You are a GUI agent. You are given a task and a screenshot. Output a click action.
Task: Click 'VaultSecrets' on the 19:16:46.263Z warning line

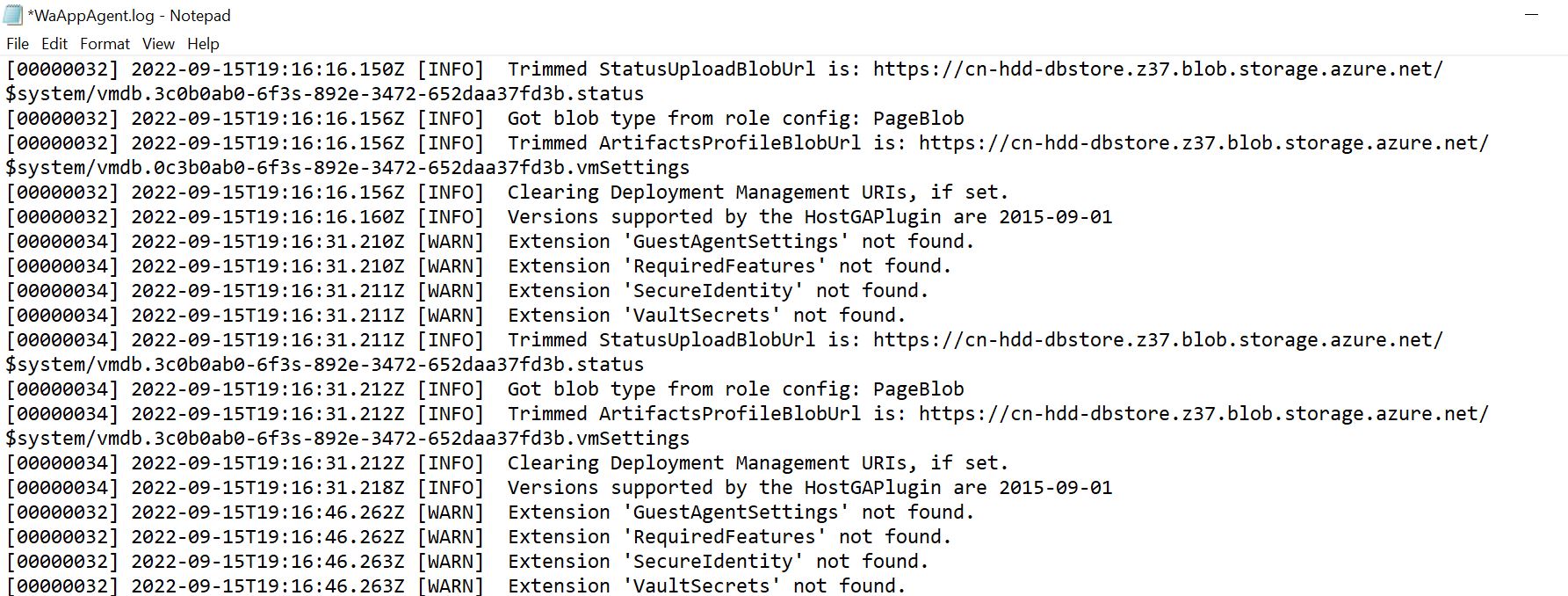point(702,585)
